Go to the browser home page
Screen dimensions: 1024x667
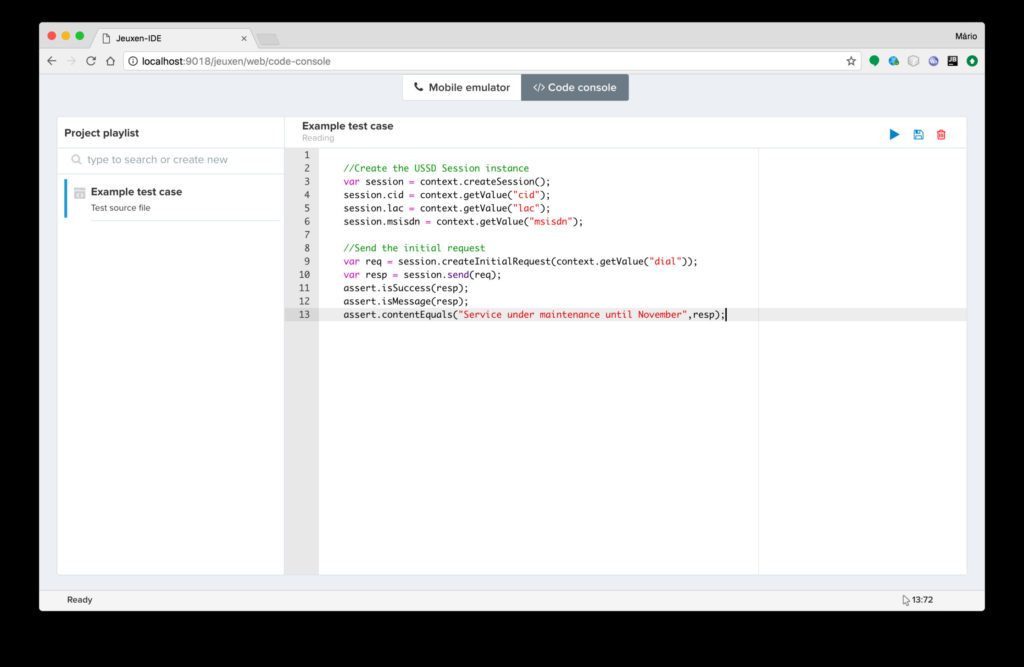110,61
